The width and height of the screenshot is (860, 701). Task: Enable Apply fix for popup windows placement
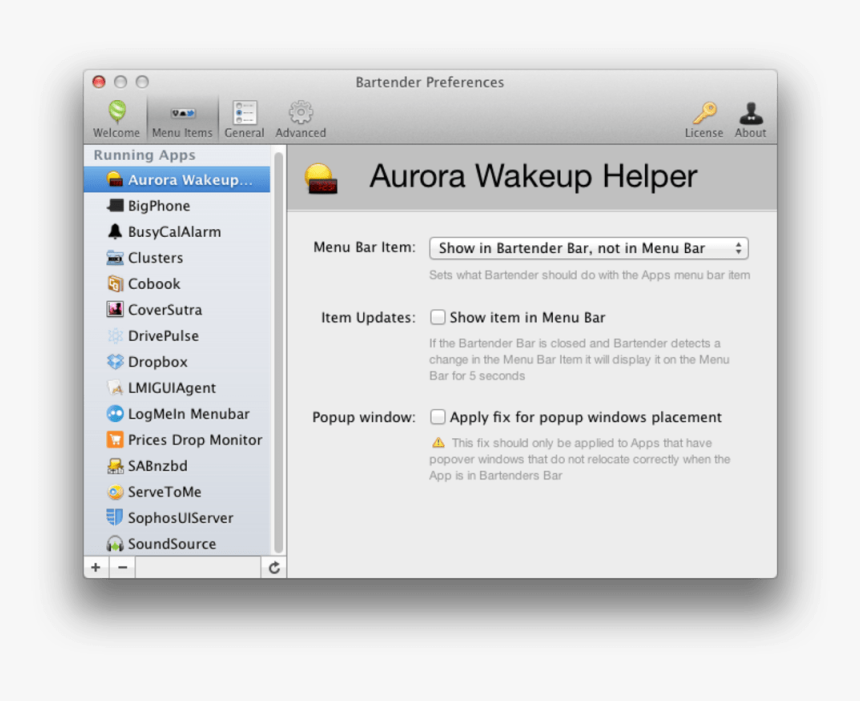(437, 417)
